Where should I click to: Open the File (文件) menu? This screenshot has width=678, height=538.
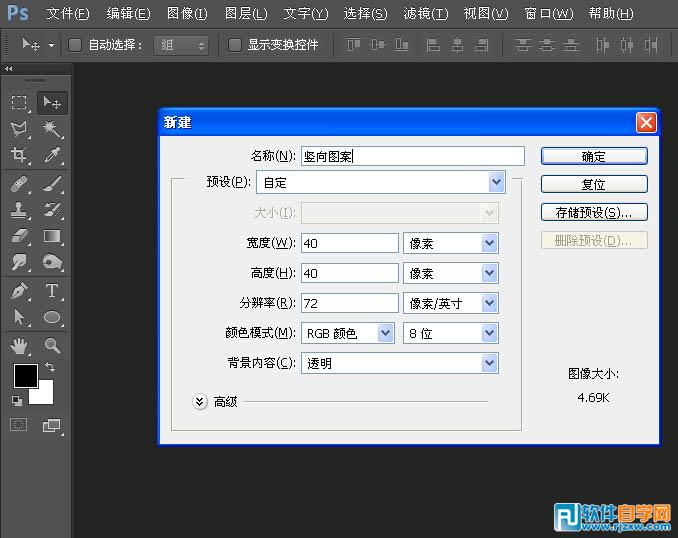[x=68, y=13]
